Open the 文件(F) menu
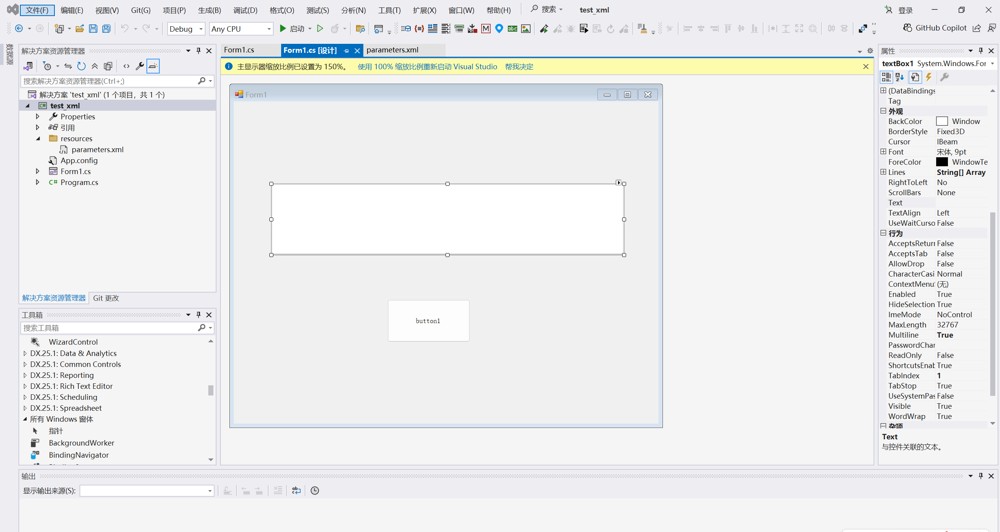This screenshot has height=532, width=1000. pos(37,10)
